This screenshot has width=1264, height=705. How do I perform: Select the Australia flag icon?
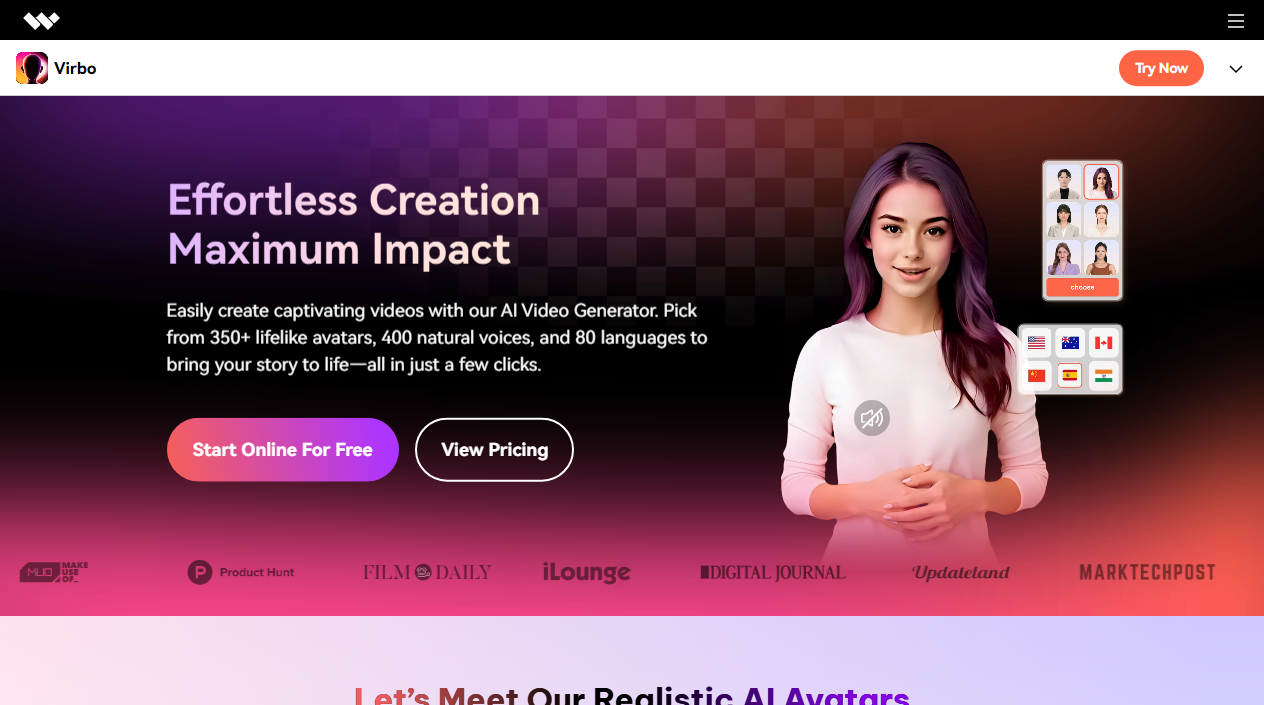[x=1070, y=343]
